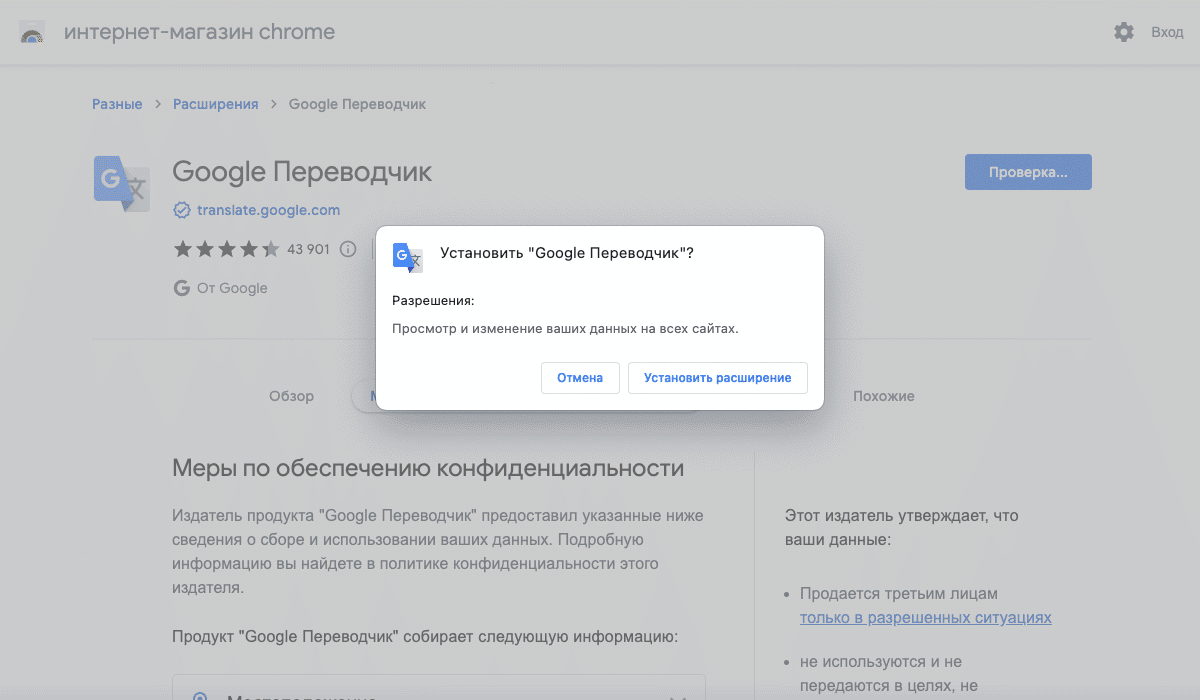Open the только в разрешенных ситуациях link

[926, 618]
